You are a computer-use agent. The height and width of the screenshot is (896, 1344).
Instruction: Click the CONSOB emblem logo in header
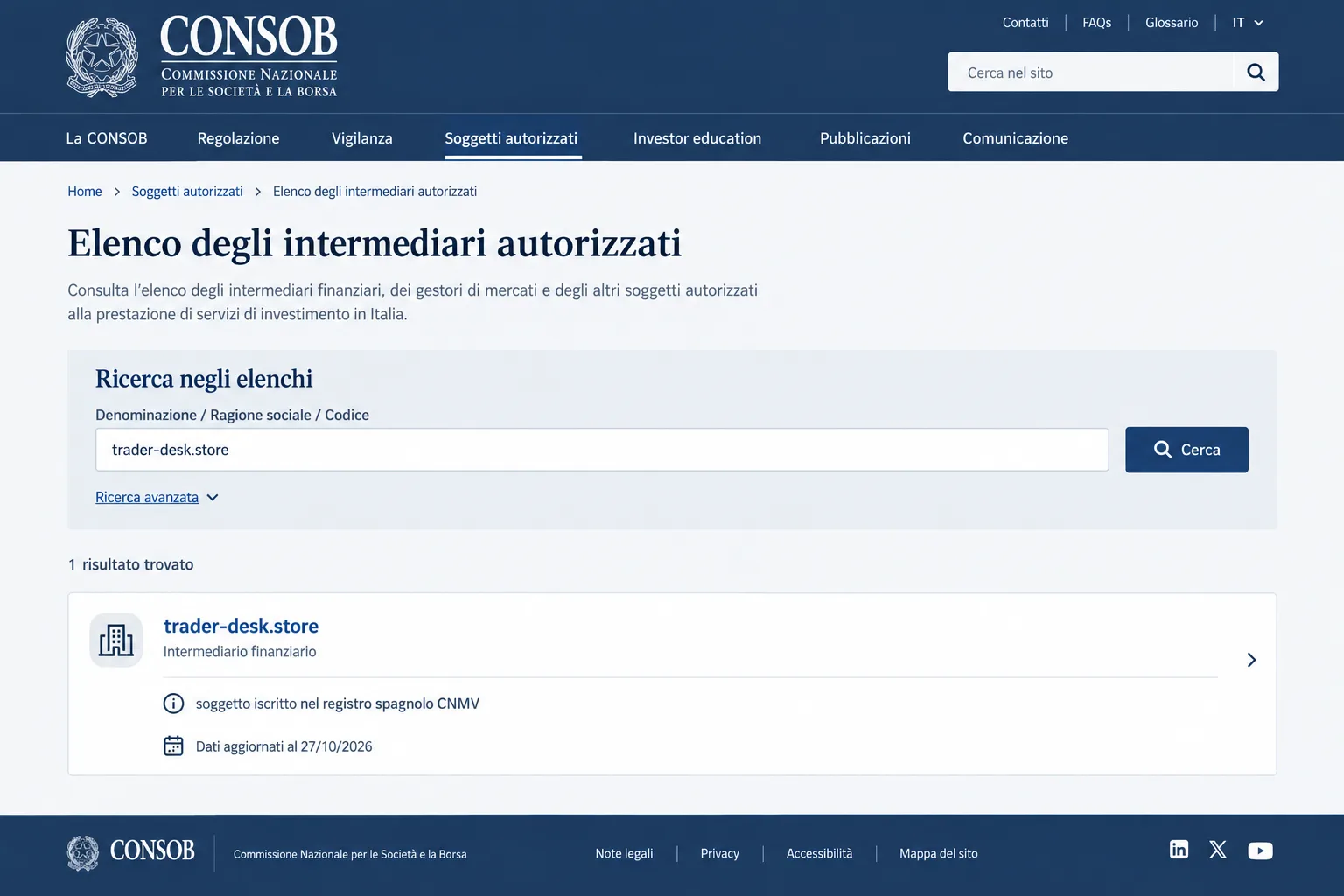click(101, 57)
